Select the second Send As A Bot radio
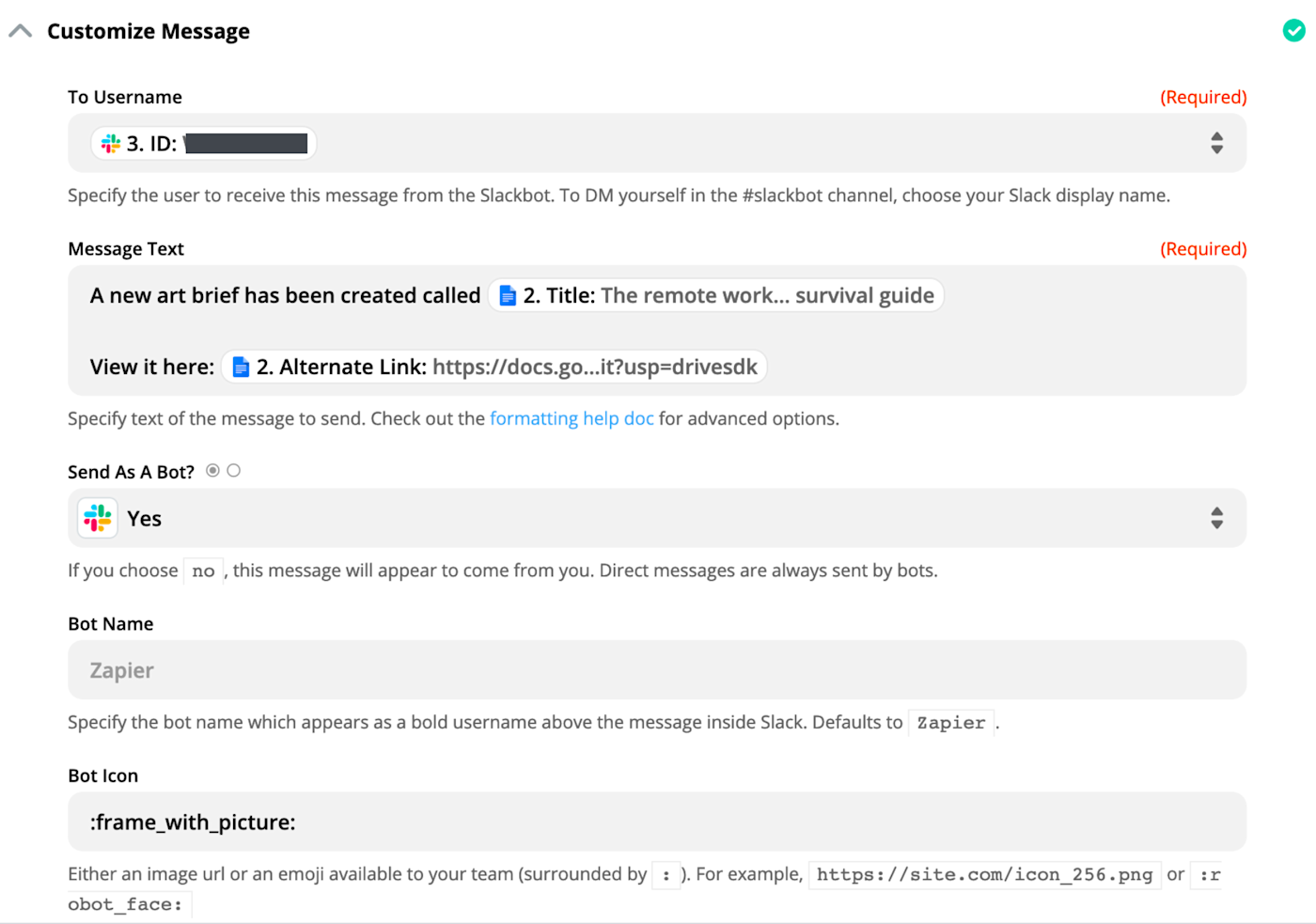 (x=234, y=471)
